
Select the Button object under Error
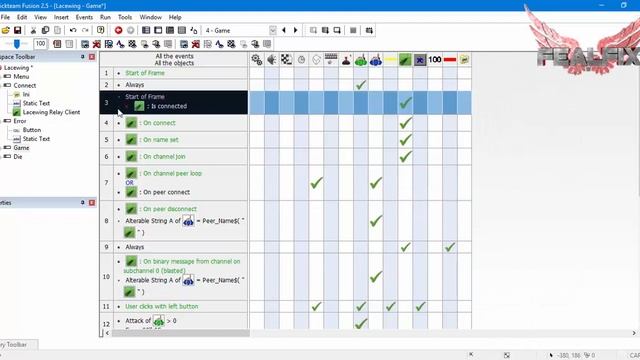pyautogui.click(x=32, y=130)
